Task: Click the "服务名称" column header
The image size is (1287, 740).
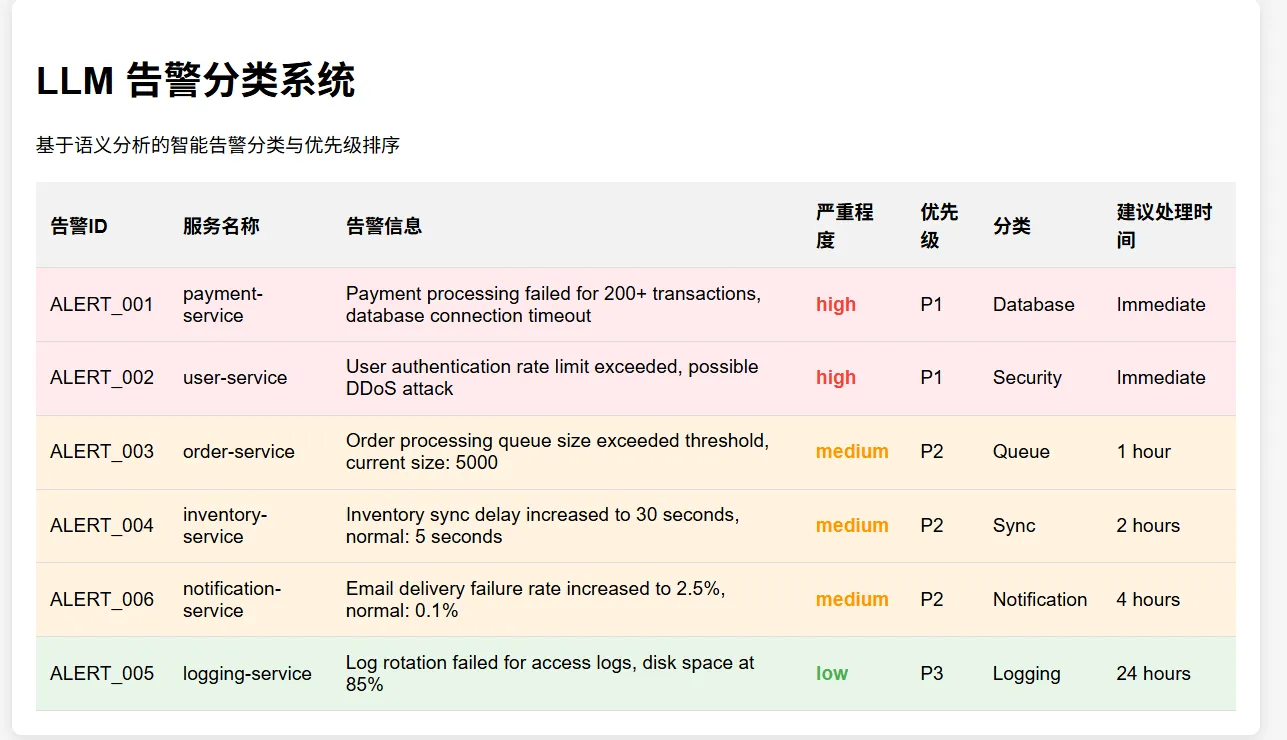Action: click(x=221, y=226)
